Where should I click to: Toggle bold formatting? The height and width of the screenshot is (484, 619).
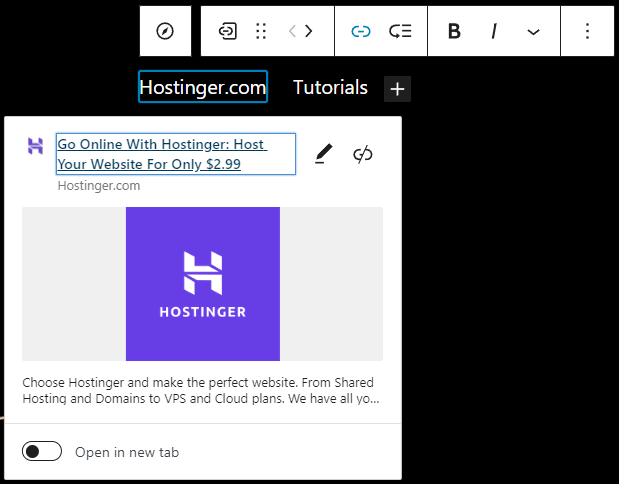(x=454, y=31)
